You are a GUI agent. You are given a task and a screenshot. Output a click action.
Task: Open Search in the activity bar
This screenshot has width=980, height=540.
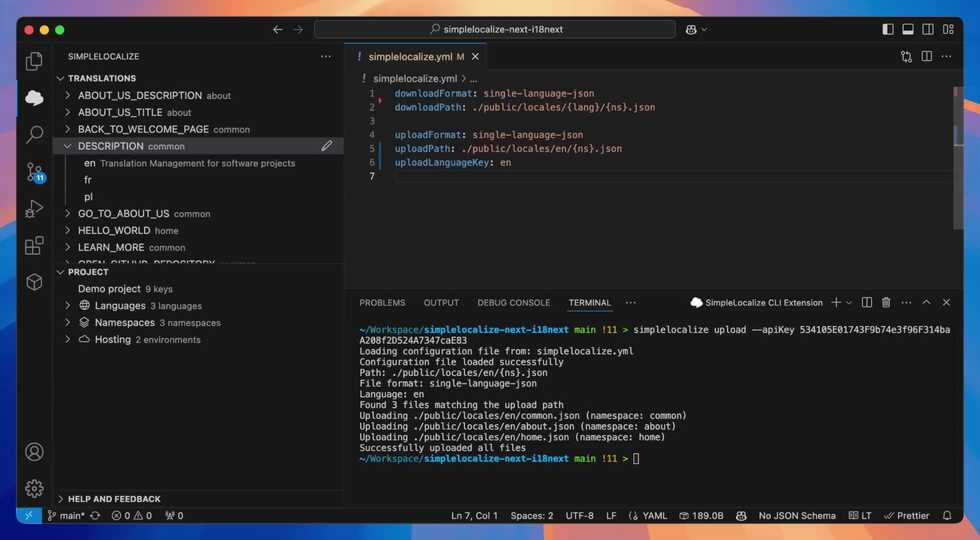click(x=34, y=134)
